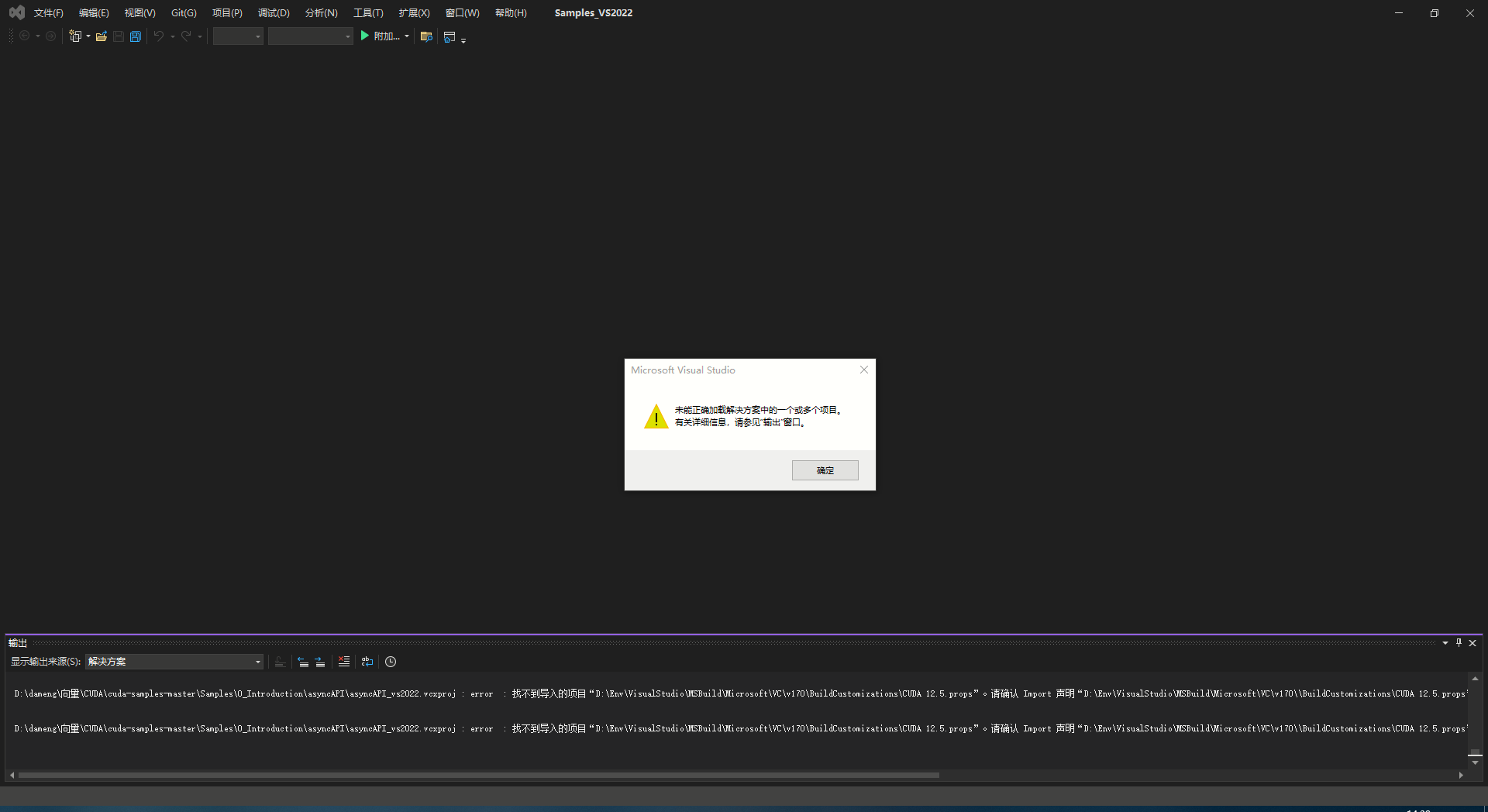Open the 调试(D) menu
The height and width of the screenshot is (812, 1488).
(273, 12)
